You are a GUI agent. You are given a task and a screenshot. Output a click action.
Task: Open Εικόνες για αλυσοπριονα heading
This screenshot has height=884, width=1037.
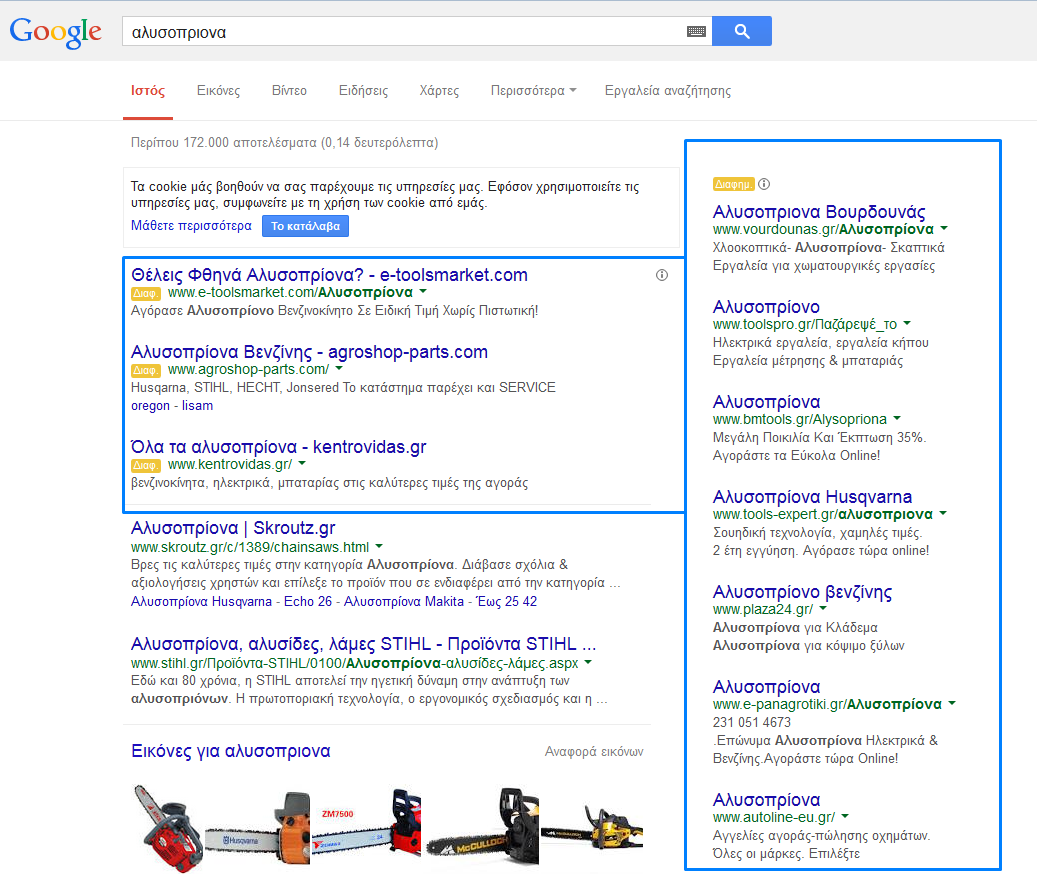pyautogui.click(x=231, y=751)
